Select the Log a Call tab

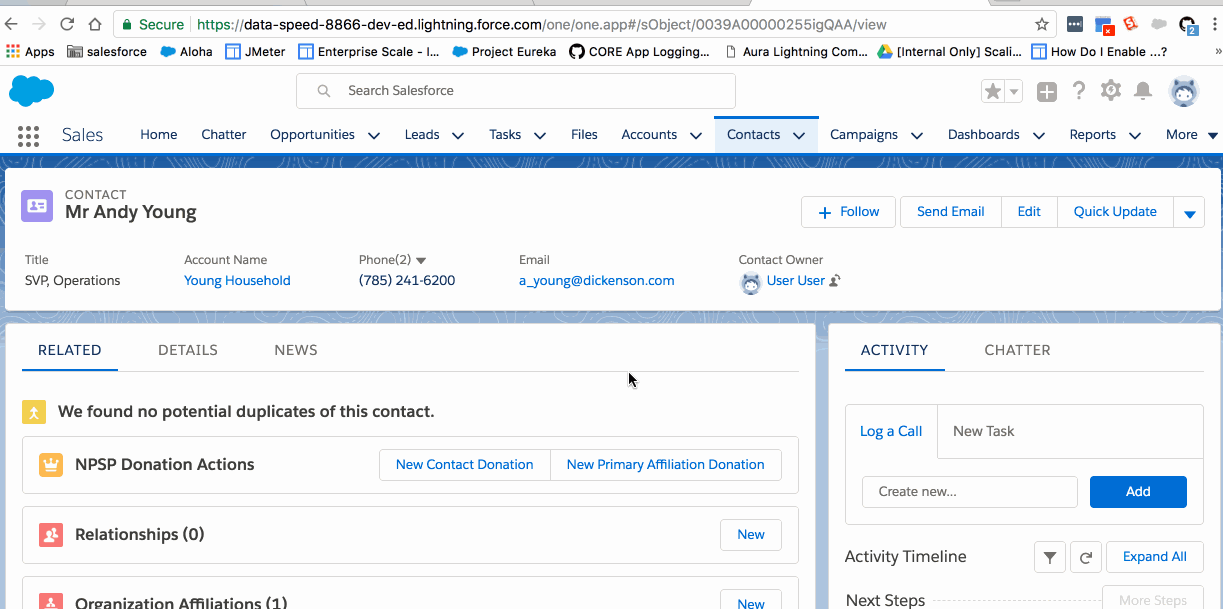coord(891,431)
